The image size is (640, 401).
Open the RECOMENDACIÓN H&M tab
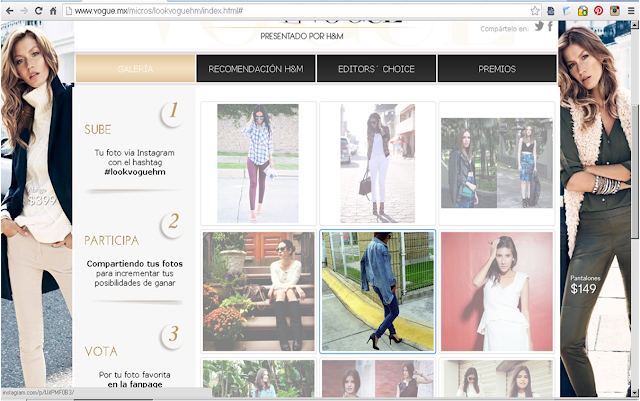tap(256, 69)
